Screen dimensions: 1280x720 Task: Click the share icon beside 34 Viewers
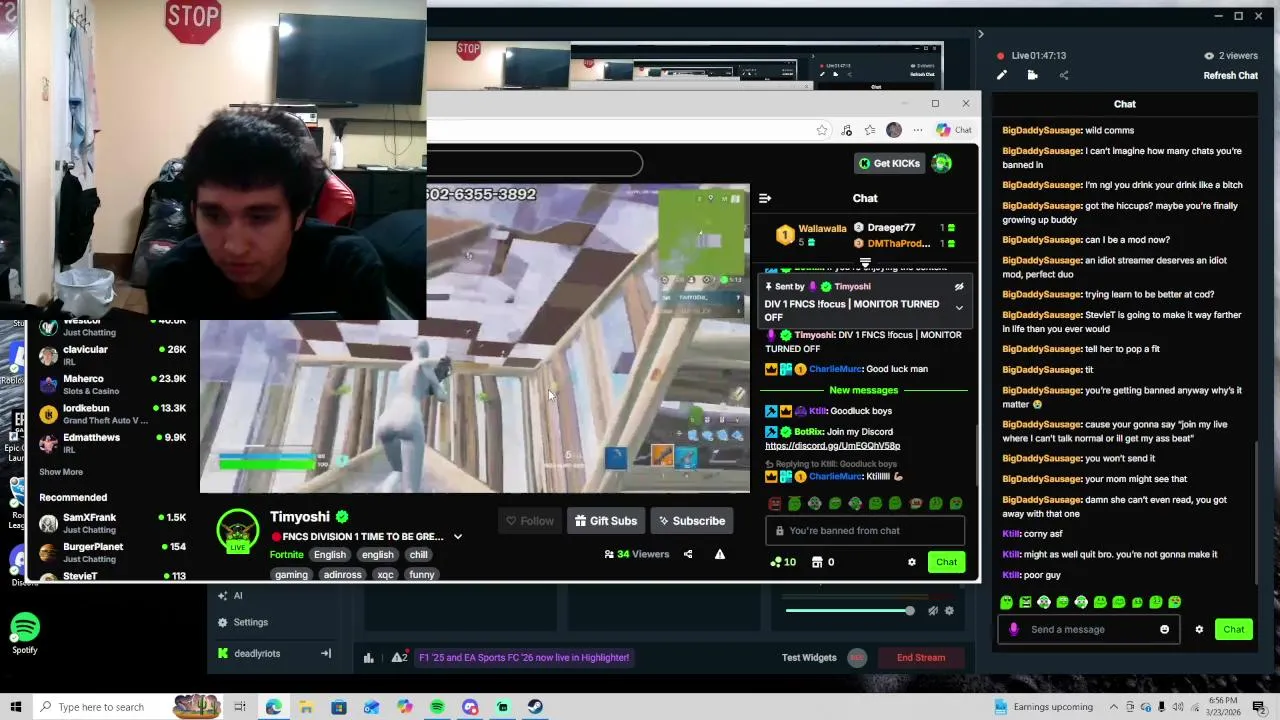[x=687, y=554]
